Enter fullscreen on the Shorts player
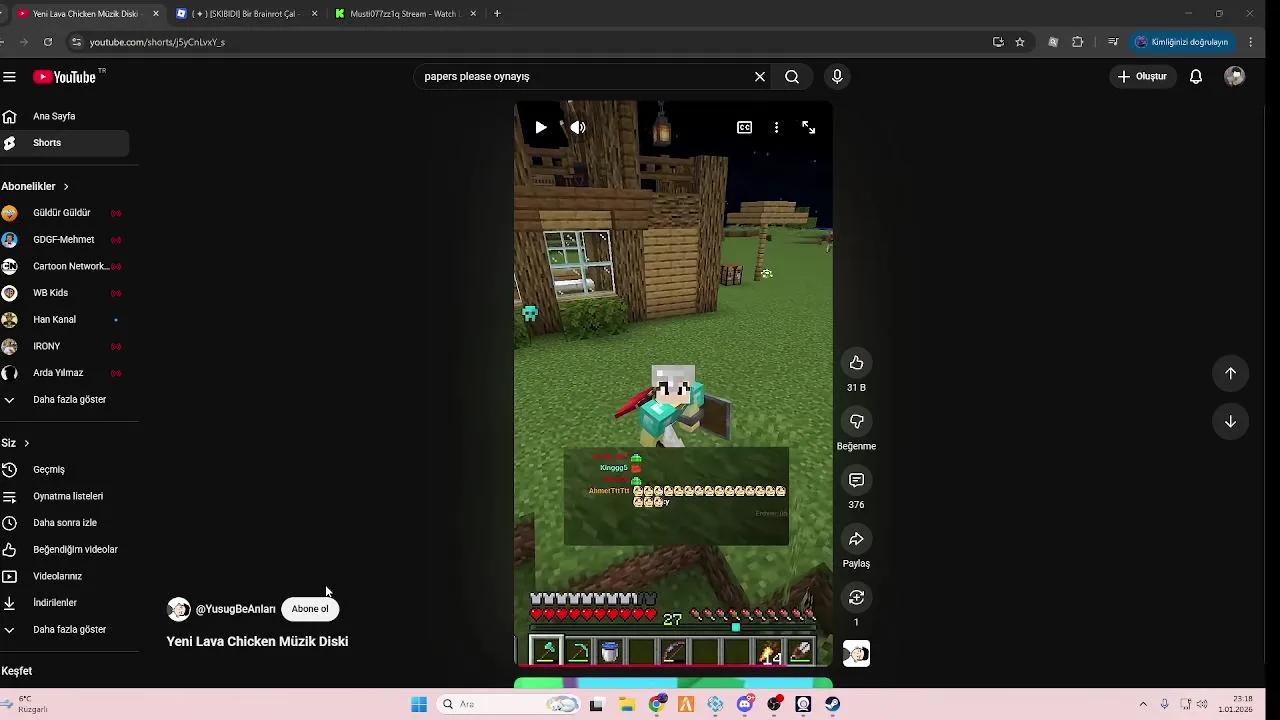1280x720 pixels. [808, 128]
